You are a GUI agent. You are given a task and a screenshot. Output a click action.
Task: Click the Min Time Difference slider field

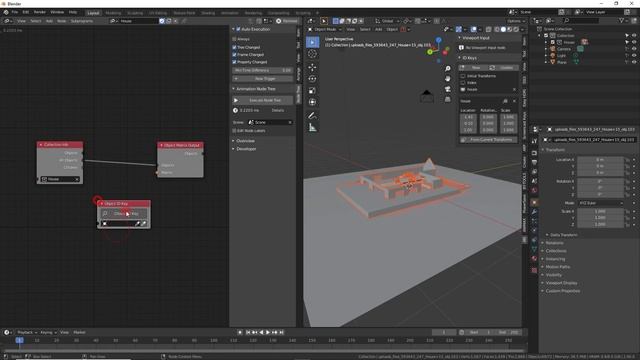click(262, 70)
